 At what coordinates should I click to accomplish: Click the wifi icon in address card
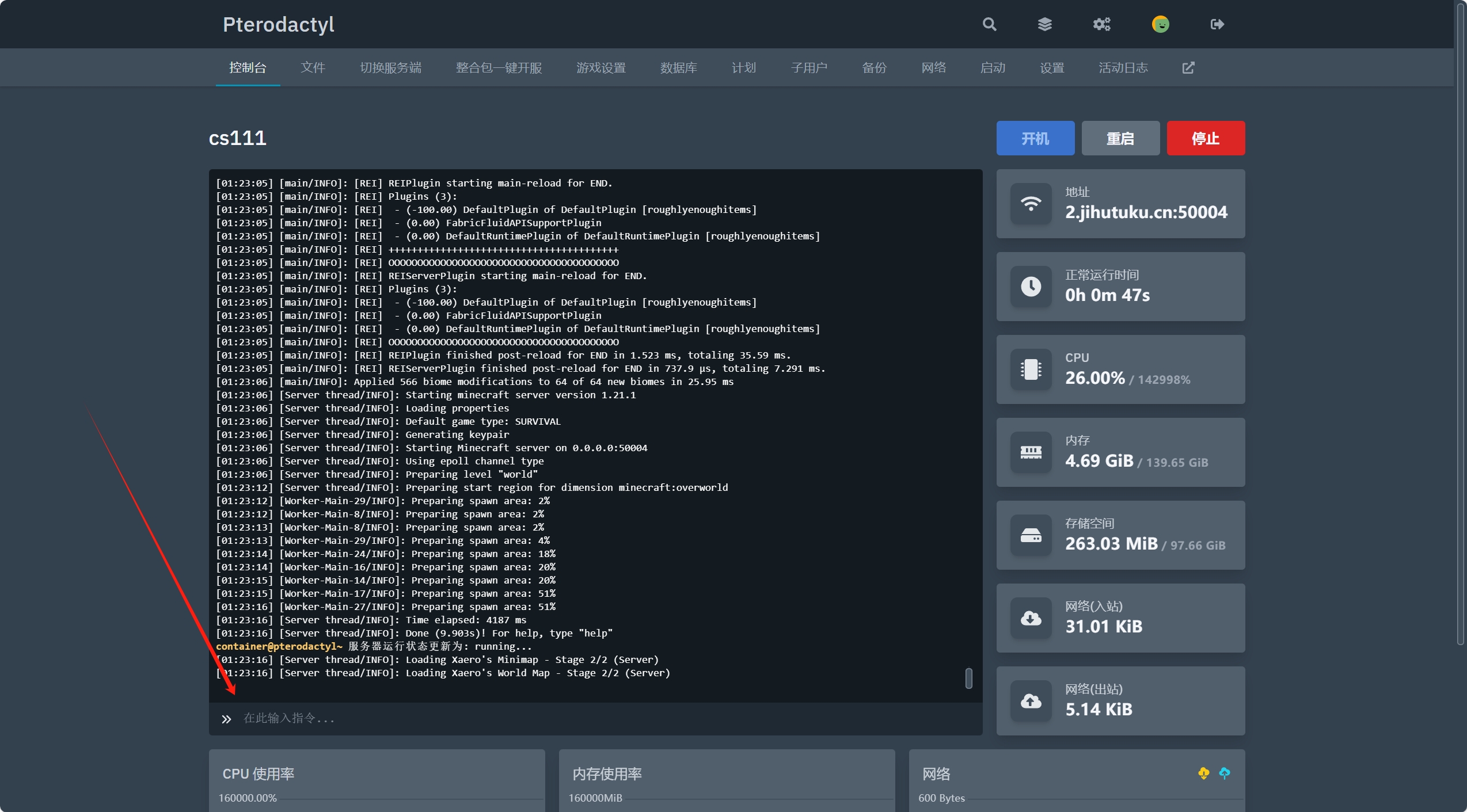[1031, 204]
